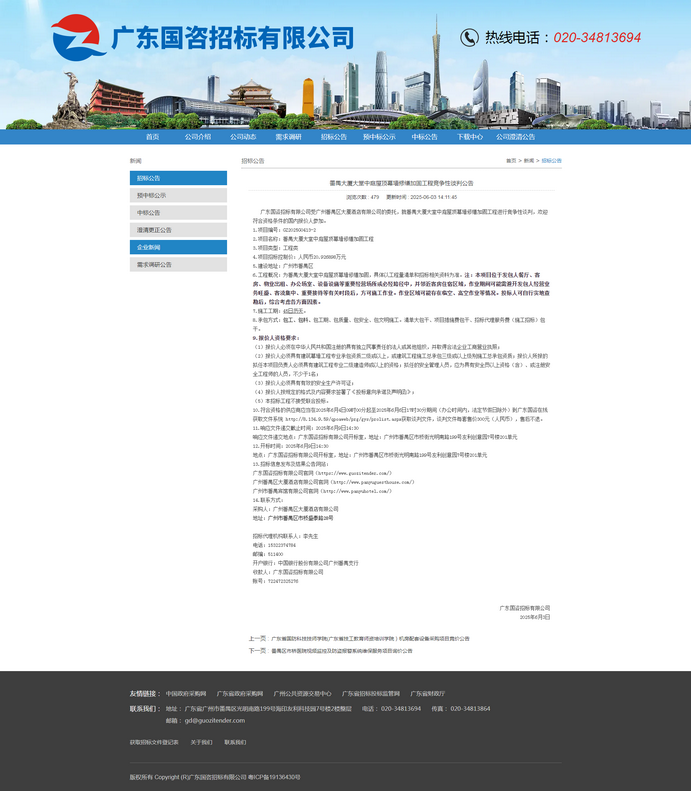Click the small 联系我们 link at footer bottom

tap(235, 743)
